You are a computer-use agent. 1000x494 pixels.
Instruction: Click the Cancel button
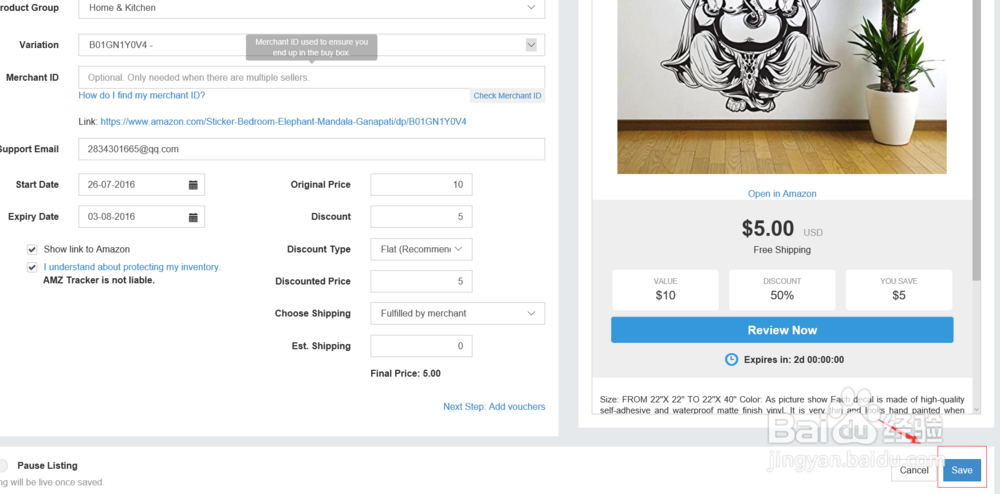point(914,470)
